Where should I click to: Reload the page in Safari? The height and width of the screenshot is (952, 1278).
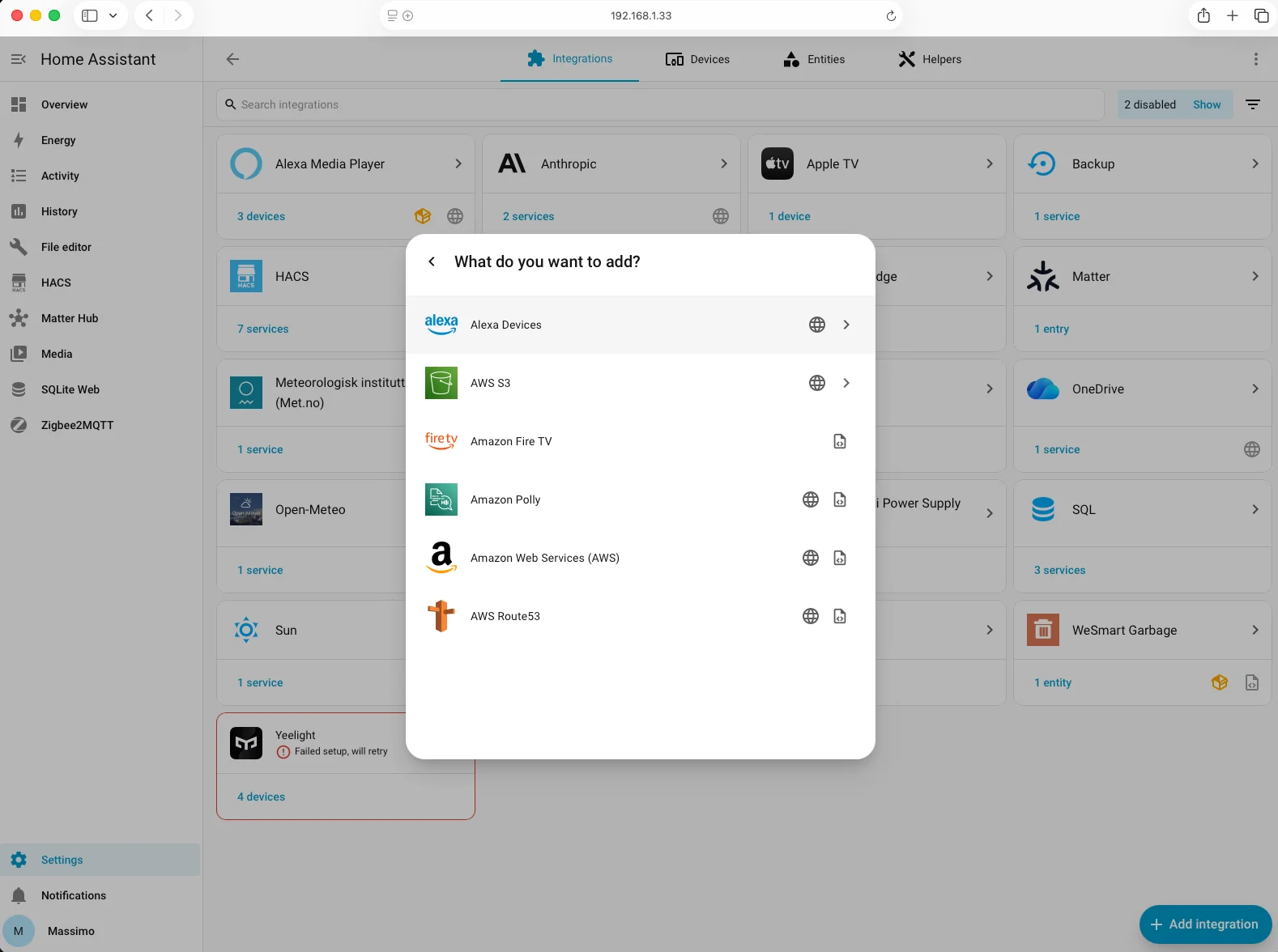(891, 15)
